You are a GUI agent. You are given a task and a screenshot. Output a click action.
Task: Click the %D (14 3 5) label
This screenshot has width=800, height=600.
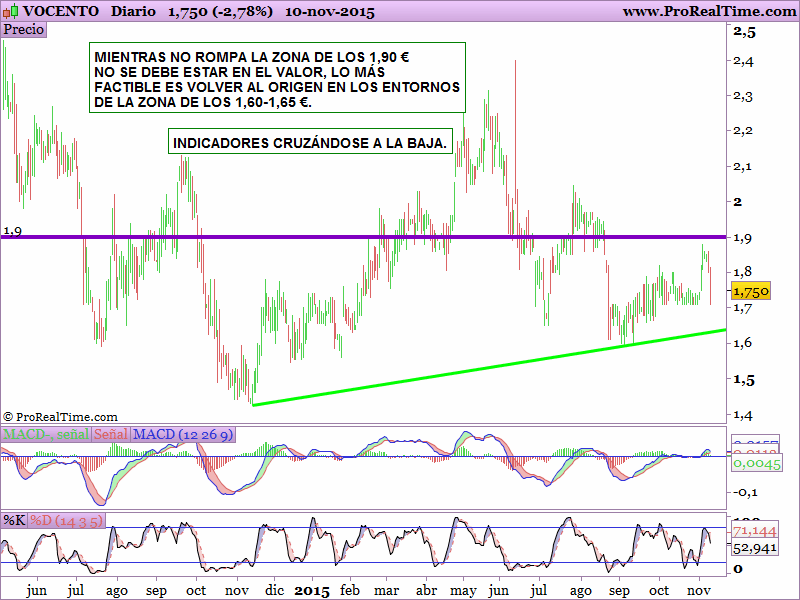66,520
